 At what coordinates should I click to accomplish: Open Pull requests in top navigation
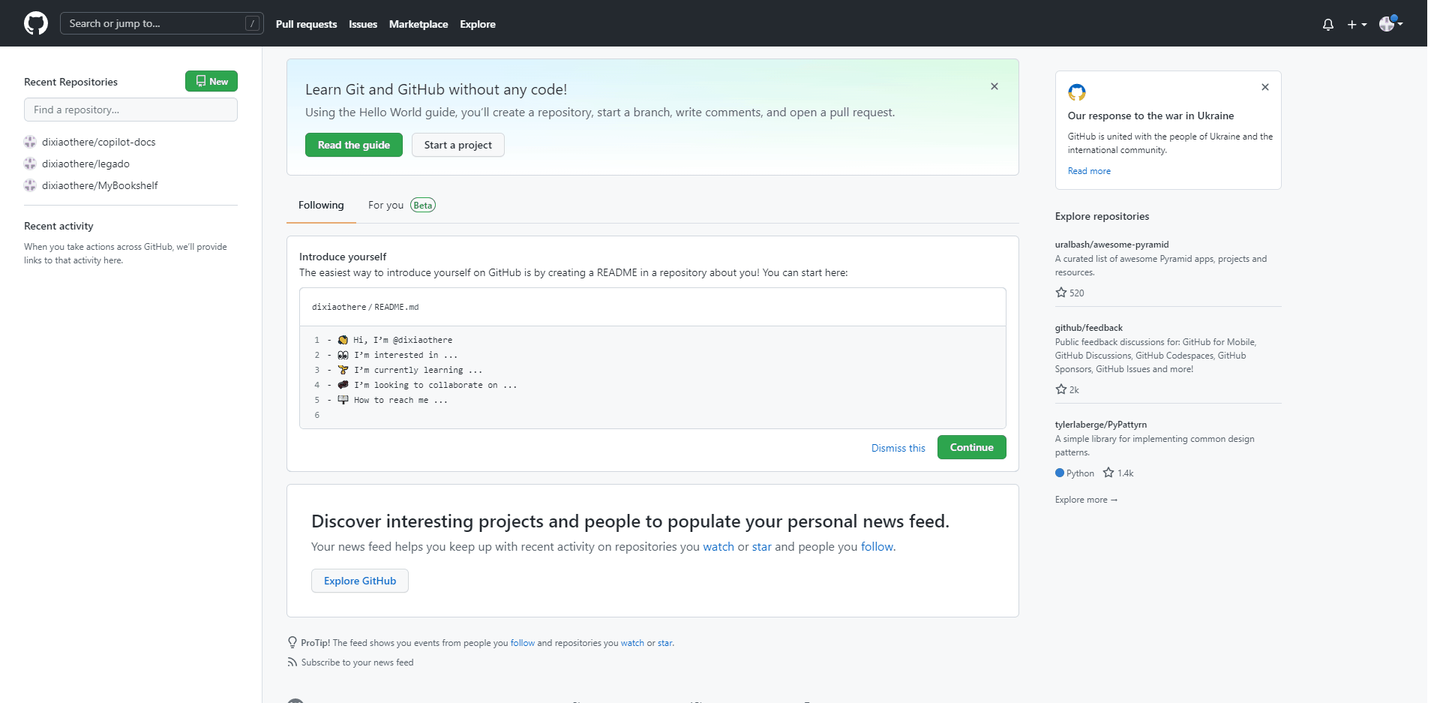[306, 24]
